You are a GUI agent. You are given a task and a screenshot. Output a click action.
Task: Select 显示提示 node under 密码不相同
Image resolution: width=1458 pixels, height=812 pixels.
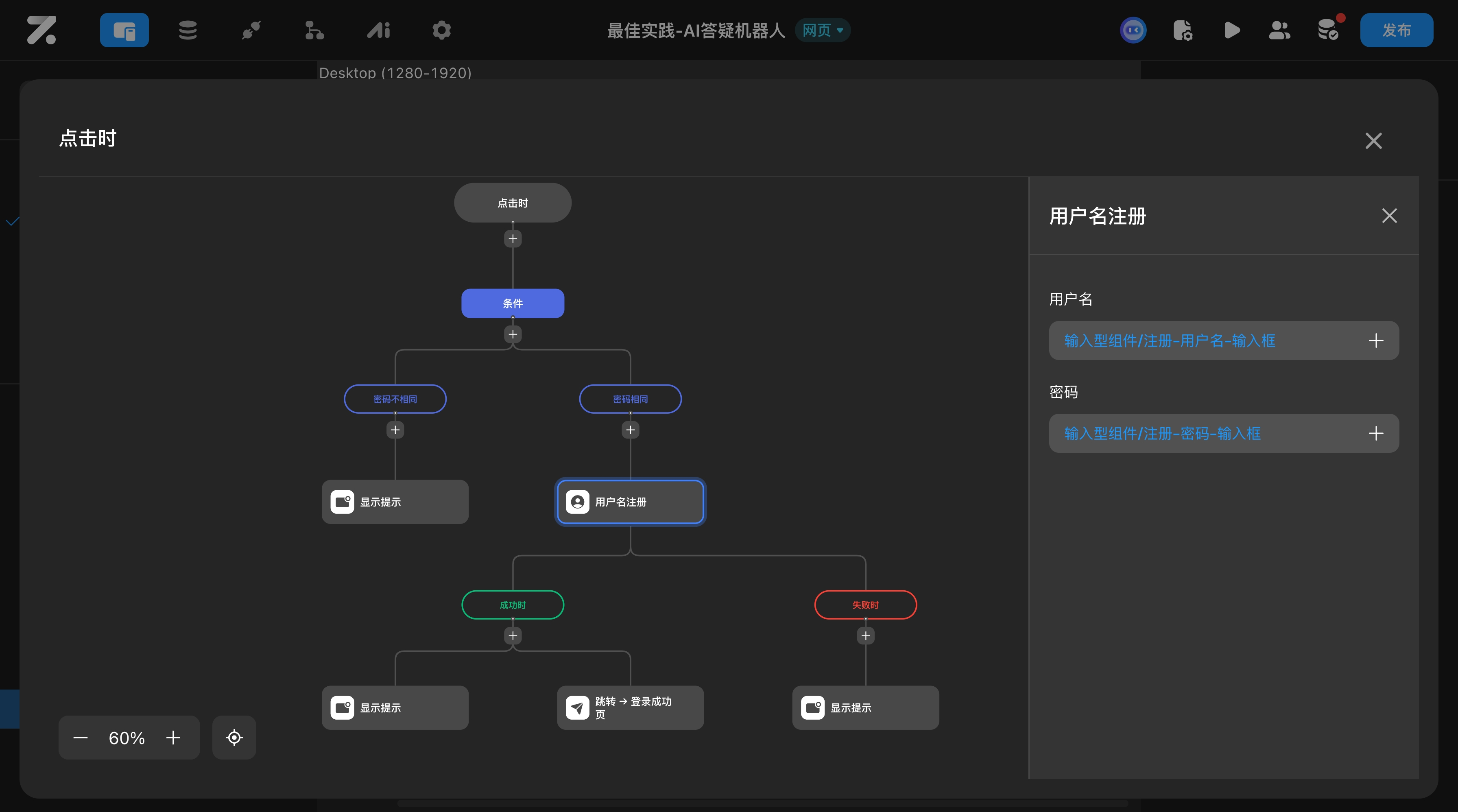pyautogui.click(x=395, y=502)
